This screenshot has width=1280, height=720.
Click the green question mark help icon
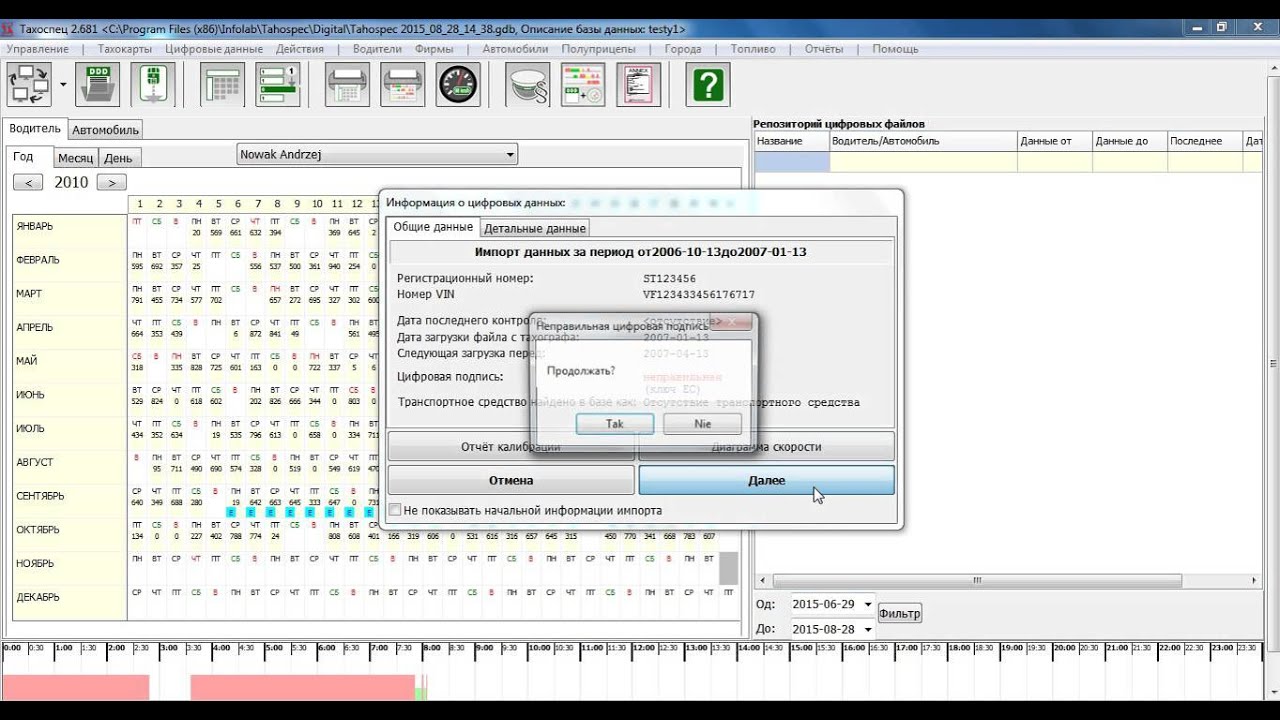pyautogui.click(x=707, y=84)
